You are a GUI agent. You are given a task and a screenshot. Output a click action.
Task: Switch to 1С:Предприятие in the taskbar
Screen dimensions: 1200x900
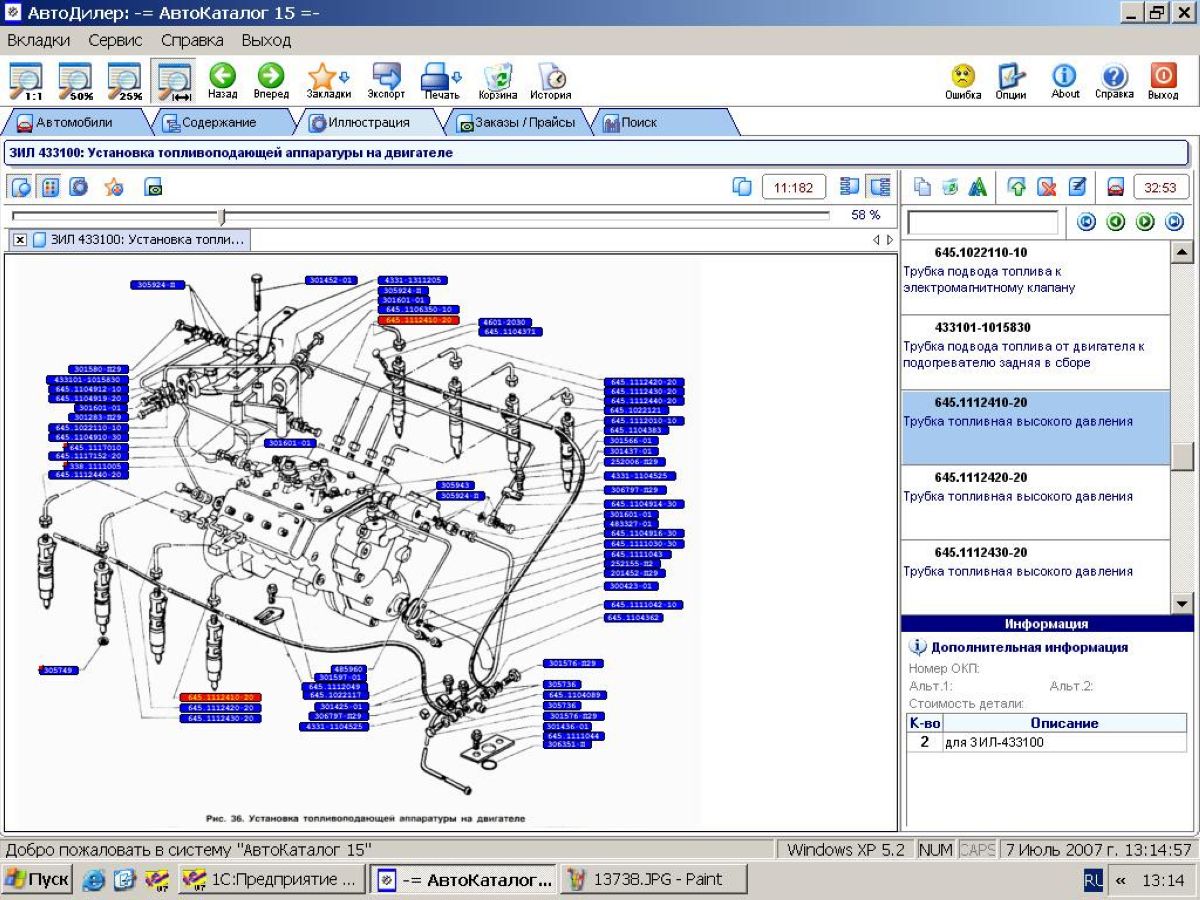tap(273, 880)
